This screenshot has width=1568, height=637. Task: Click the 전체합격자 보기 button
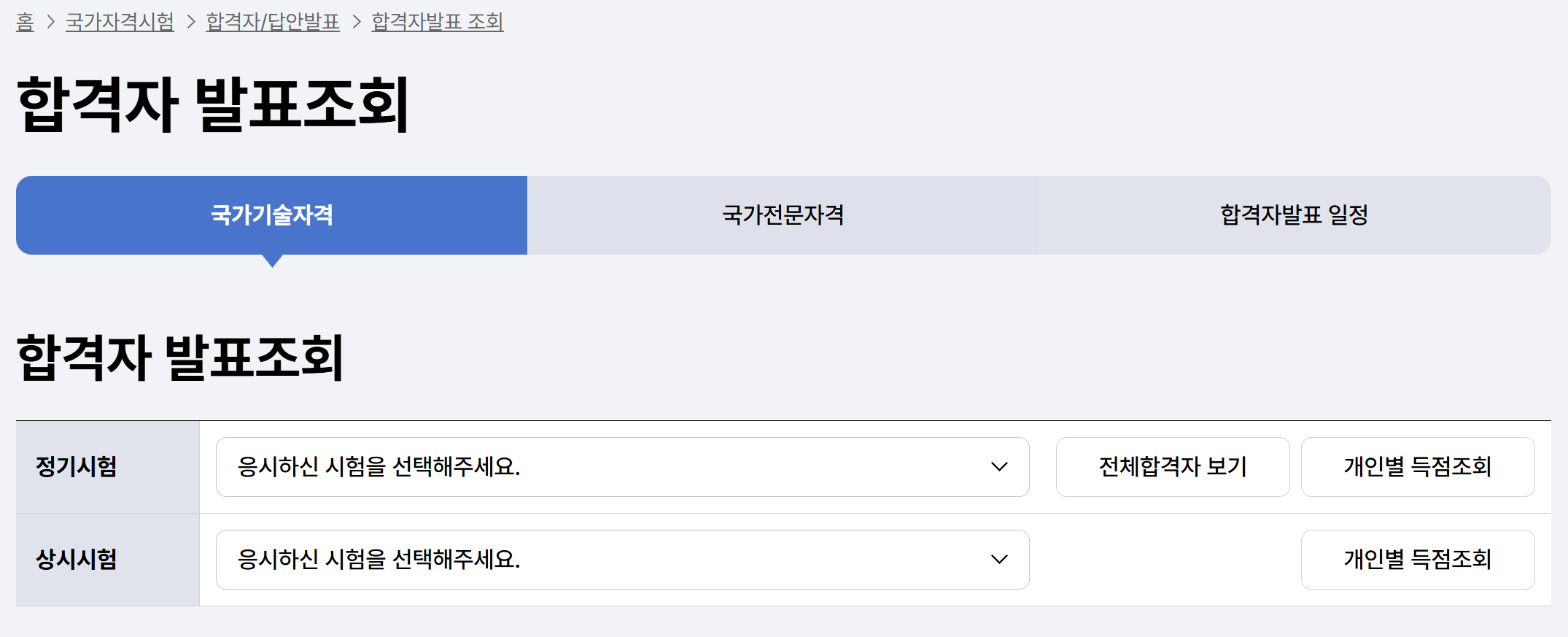click(1173, 467)
